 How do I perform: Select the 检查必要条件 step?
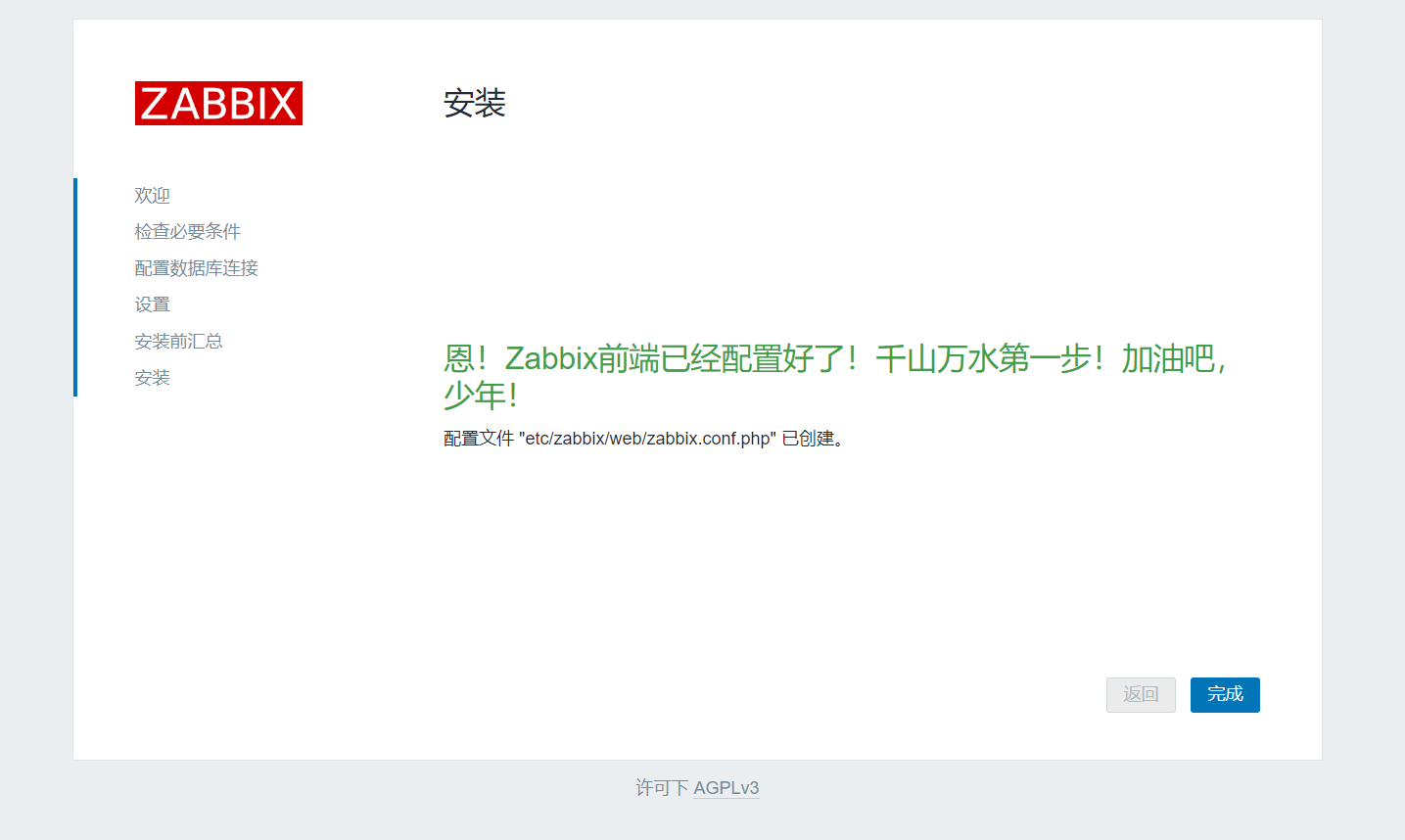pyautogui.click(x=188, y=232)
